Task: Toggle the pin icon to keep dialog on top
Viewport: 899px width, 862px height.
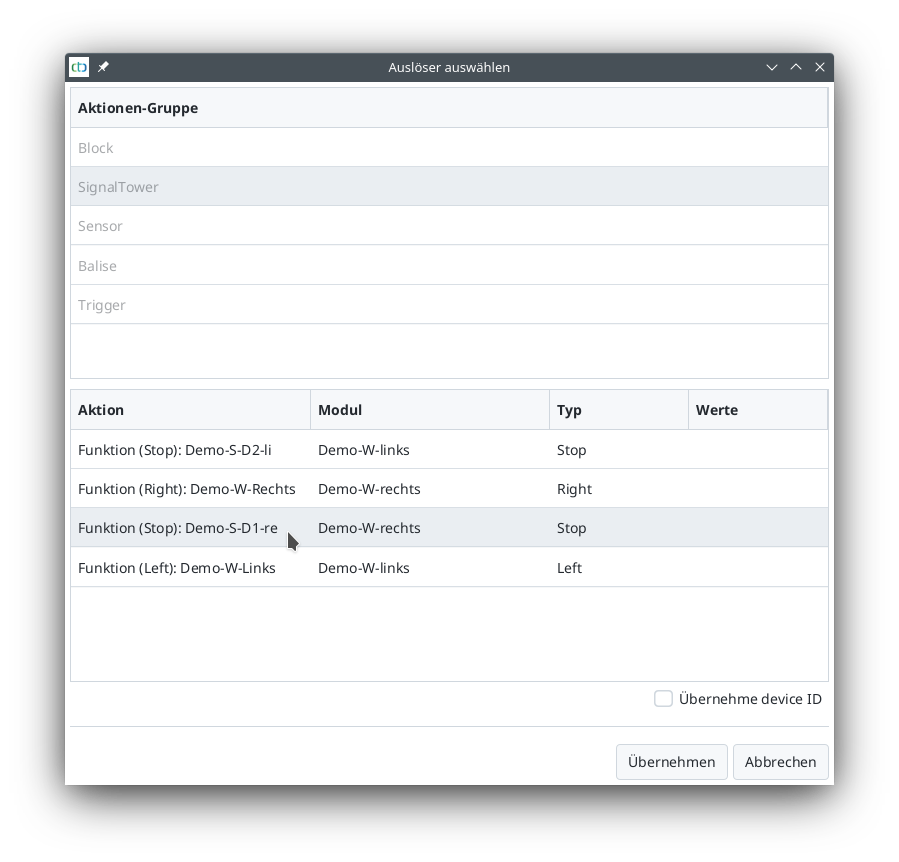Action: point(103,67)
